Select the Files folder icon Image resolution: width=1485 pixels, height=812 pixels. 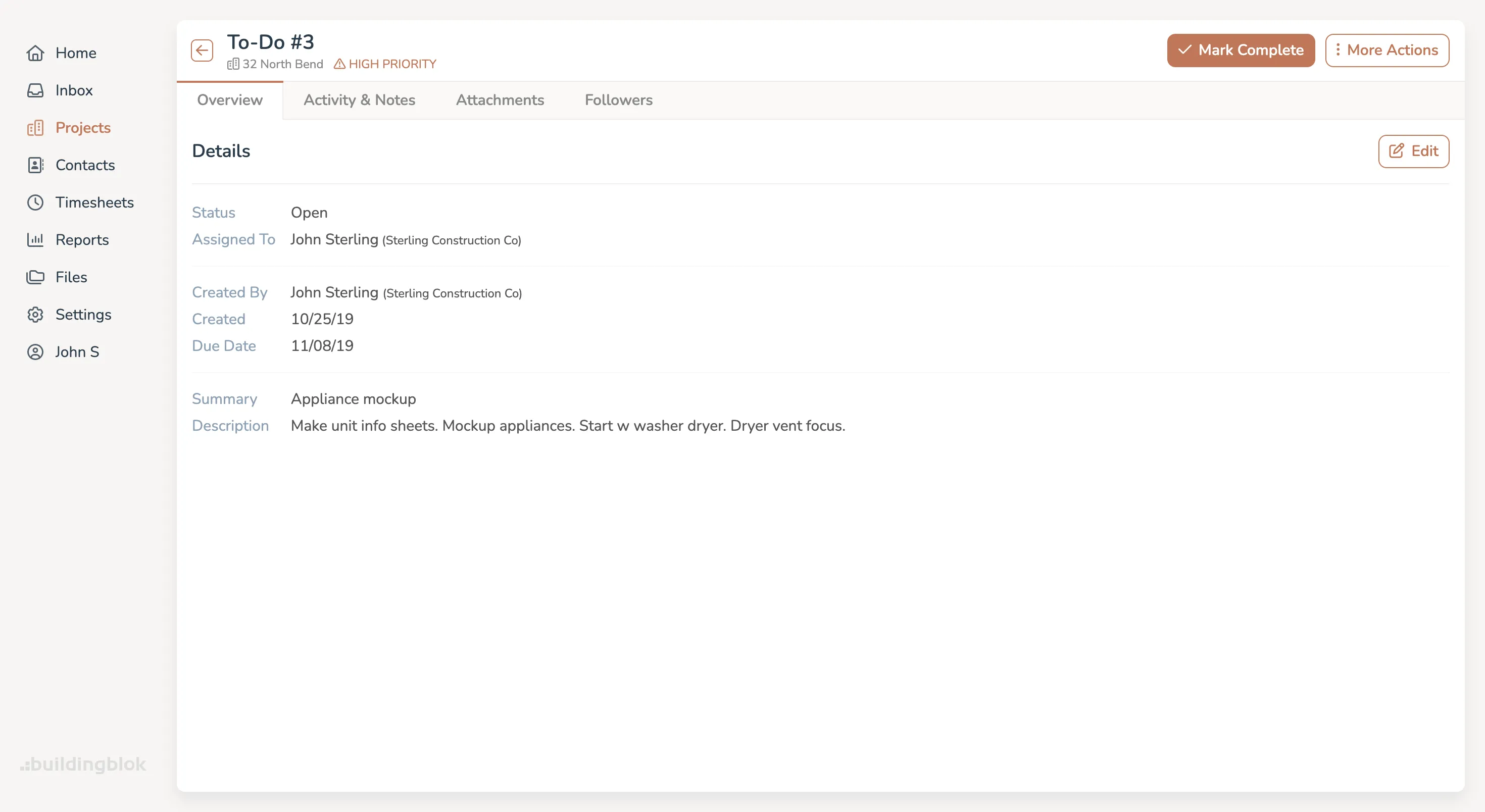36,277
